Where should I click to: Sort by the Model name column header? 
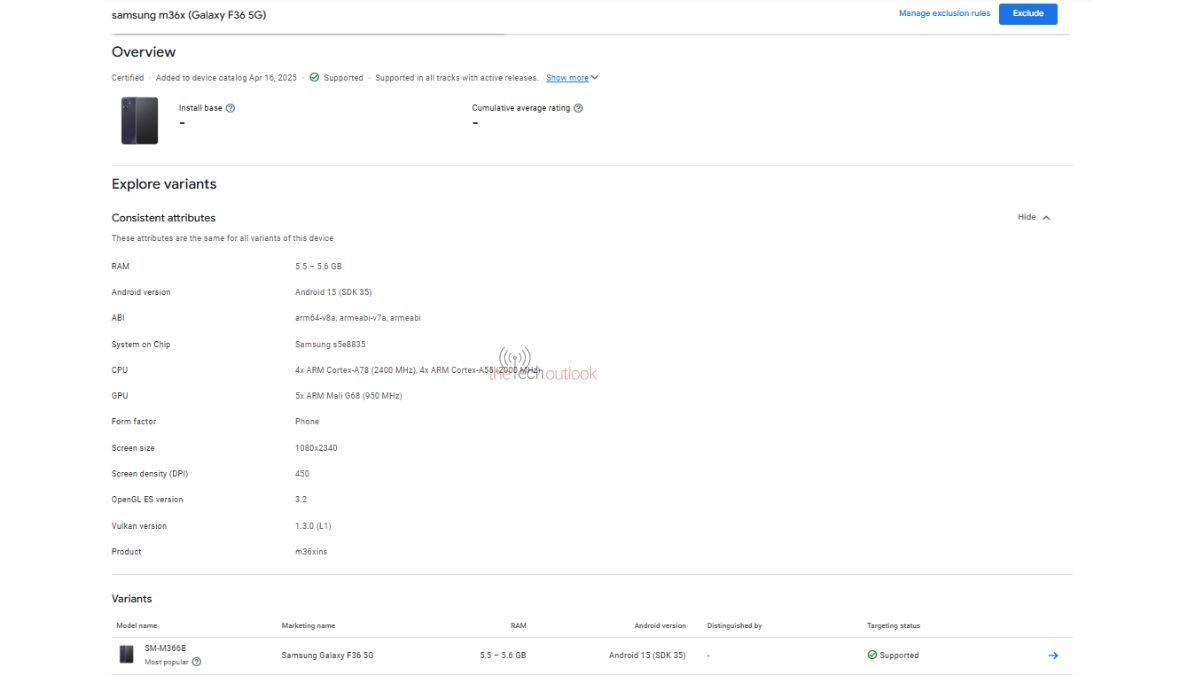click(x=137, y=626)
